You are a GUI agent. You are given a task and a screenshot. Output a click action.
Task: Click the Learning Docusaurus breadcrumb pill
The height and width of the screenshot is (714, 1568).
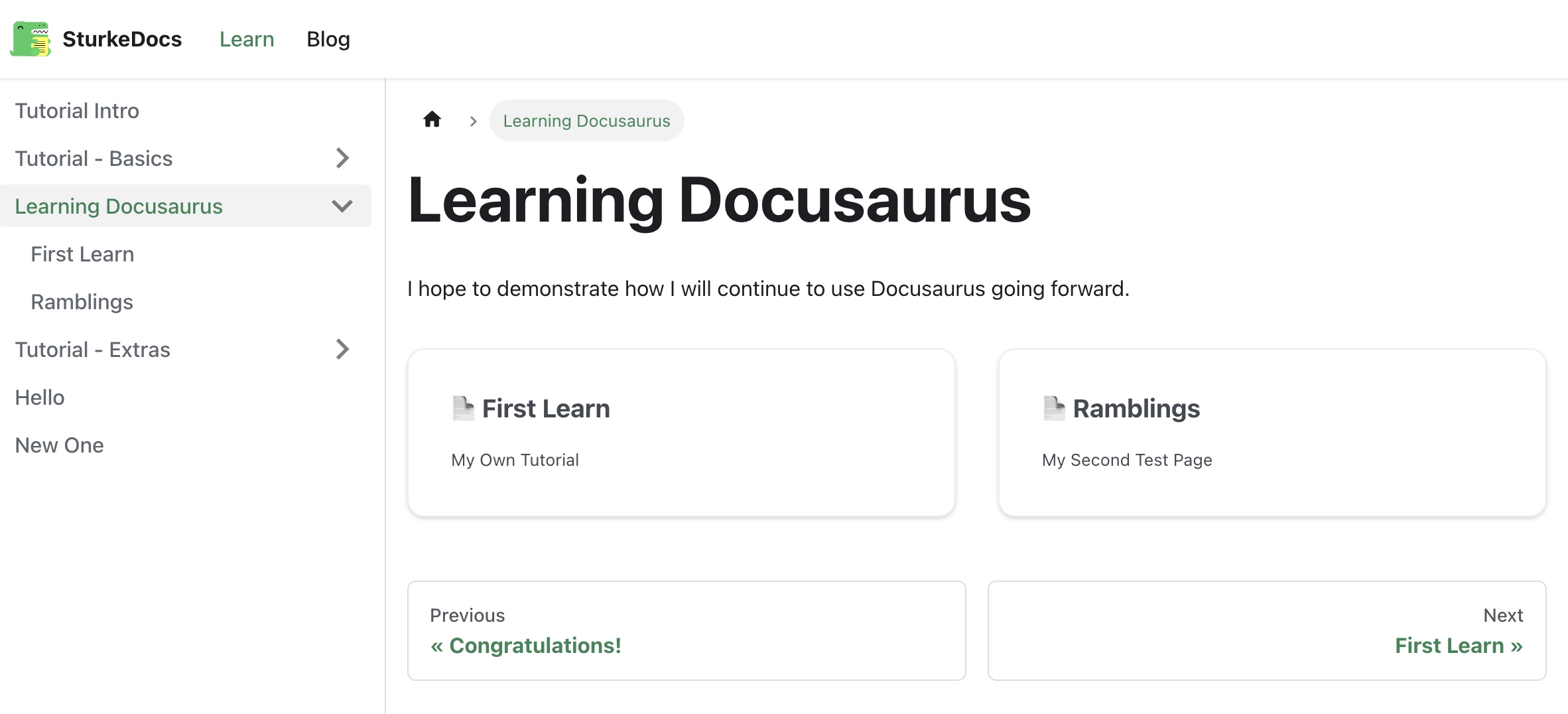coord(587,121)
